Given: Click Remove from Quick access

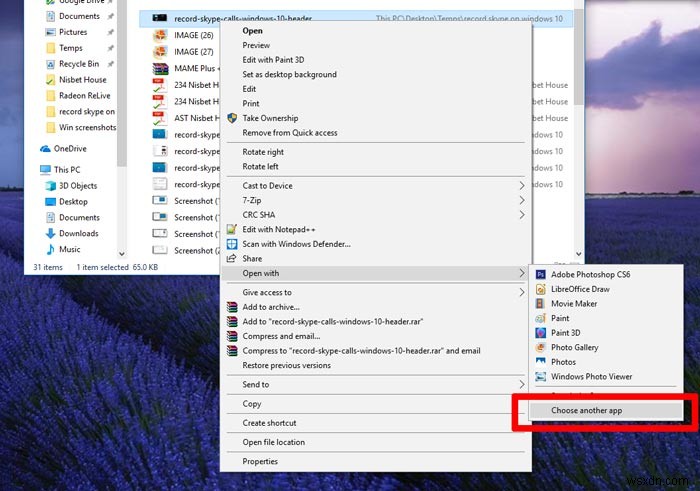Looking at the screenshot, I should coord(290,133).
